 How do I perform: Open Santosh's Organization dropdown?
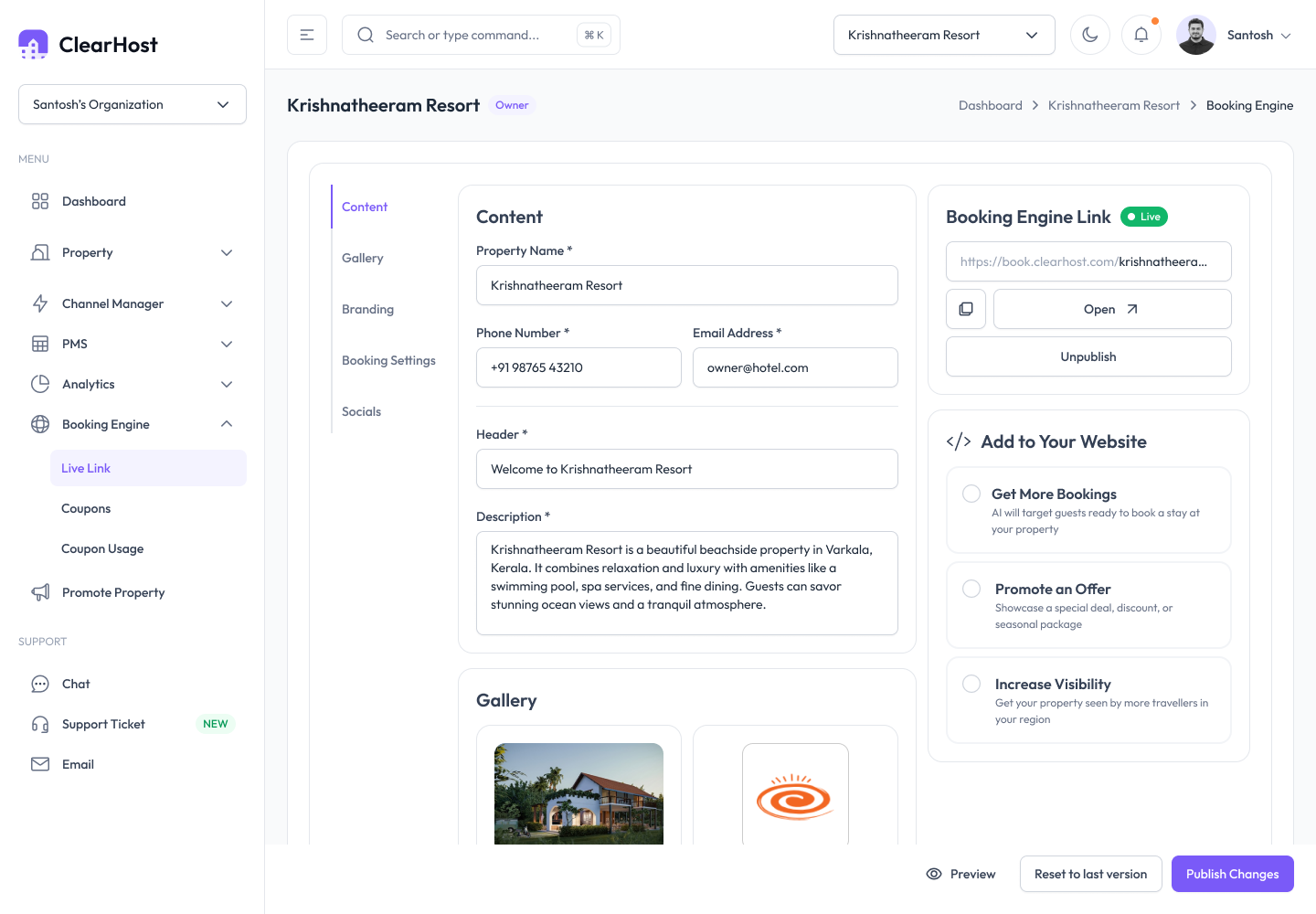coord(133,104)
